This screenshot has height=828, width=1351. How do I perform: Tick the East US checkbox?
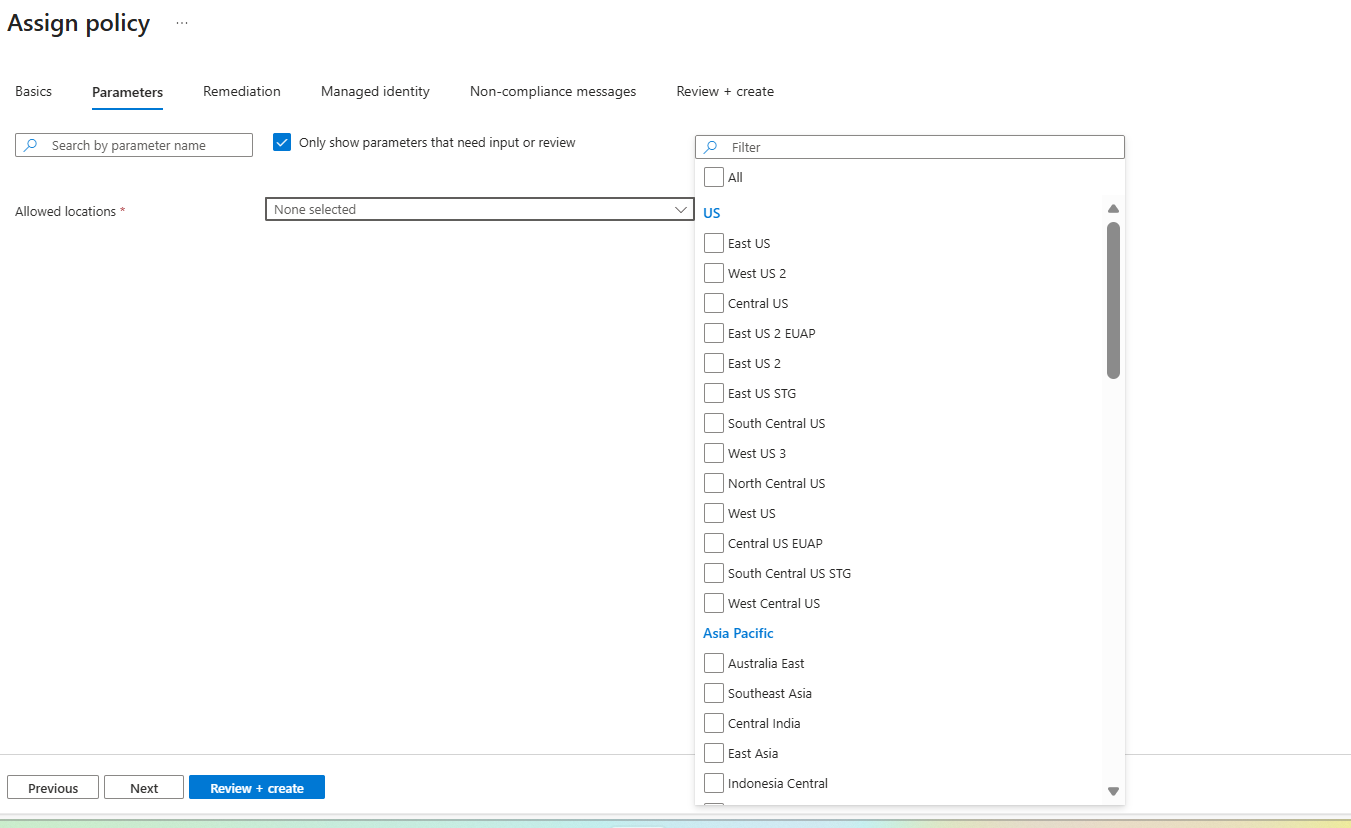tap(714, 243)
